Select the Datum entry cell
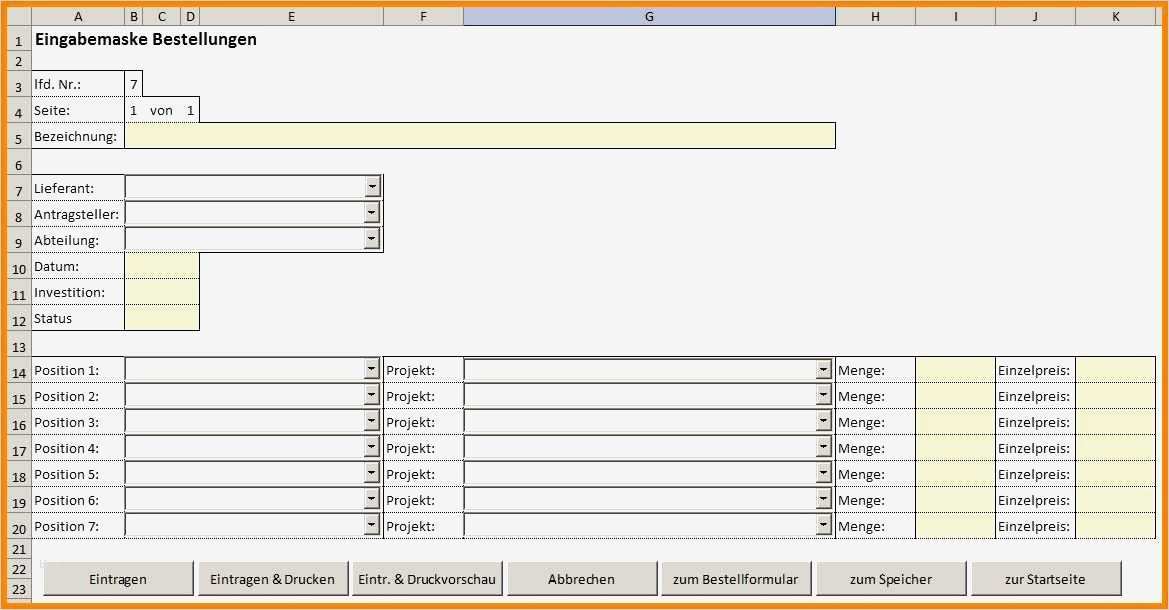 [161, 265]
